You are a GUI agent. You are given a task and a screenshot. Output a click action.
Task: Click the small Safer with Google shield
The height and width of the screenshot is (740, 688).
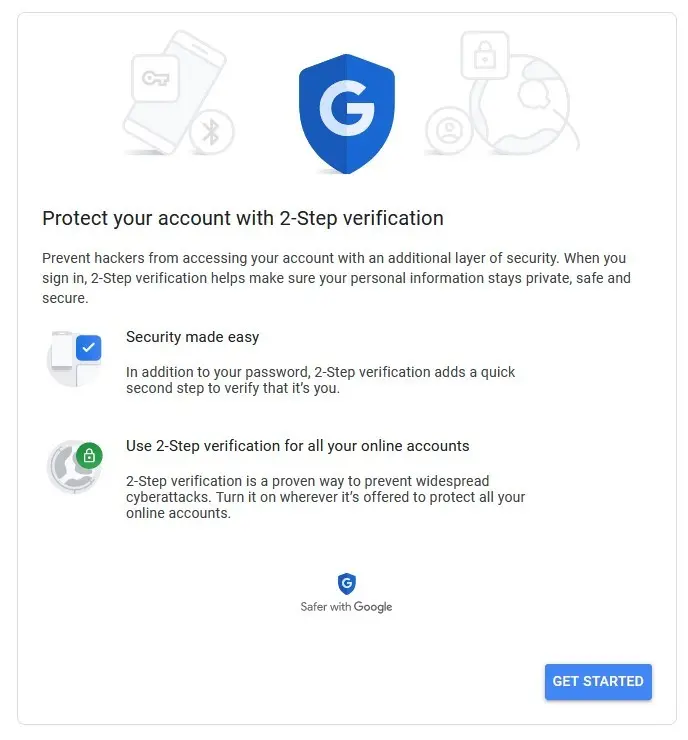point(347,584)
